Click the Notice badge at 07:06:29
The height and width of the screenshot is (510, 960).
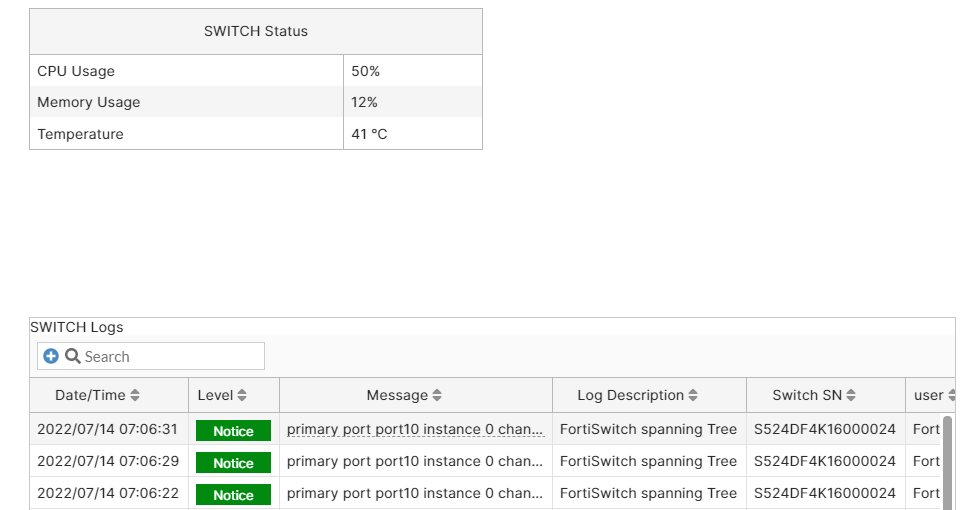(x=233, y=463)
